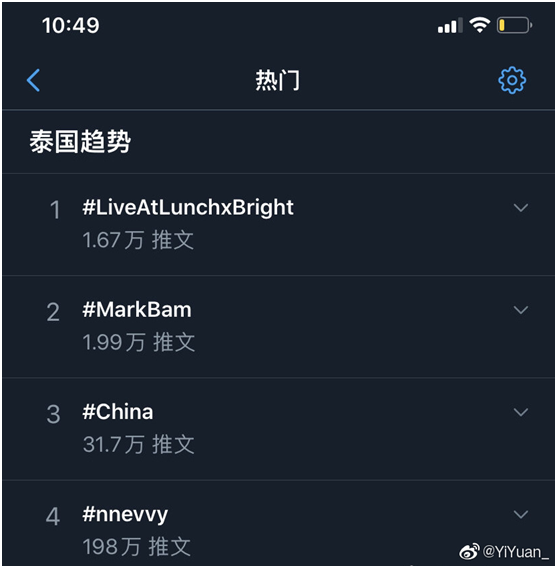Tap the 10:49 status bar clock
Image resolution: width=557 pixels, height=568 pixels.
point(71,25)
